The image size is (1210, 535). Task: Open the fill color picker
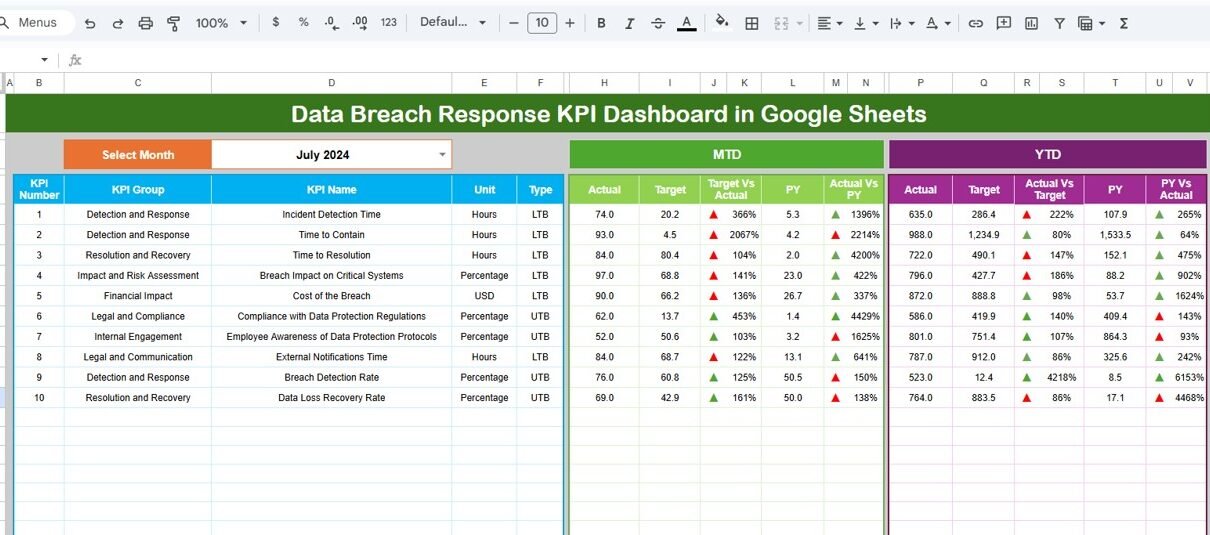click(722, 23)
